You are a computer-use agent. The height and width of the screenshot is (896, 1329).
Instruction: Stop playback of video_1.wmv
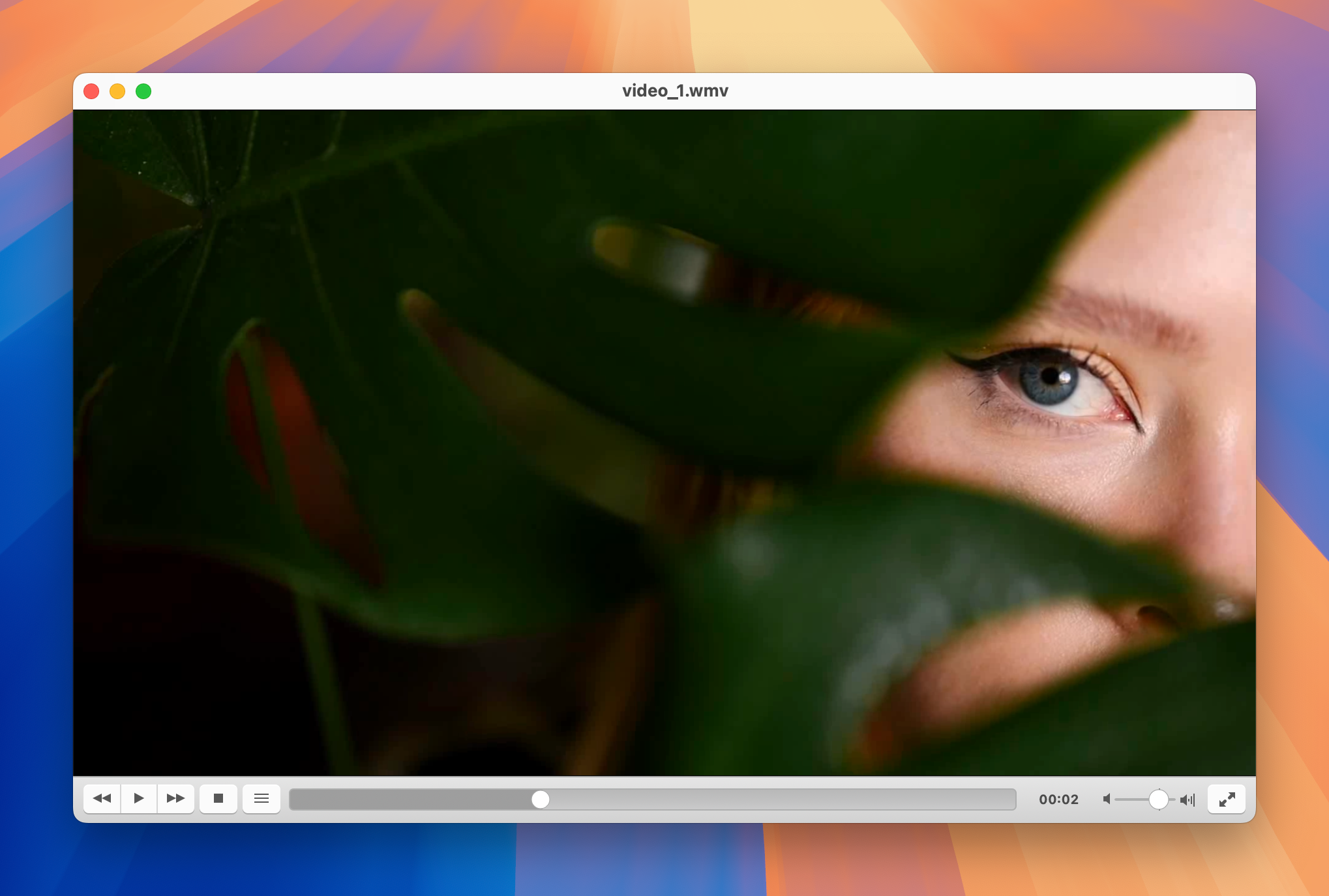click(x=218, y=798)
